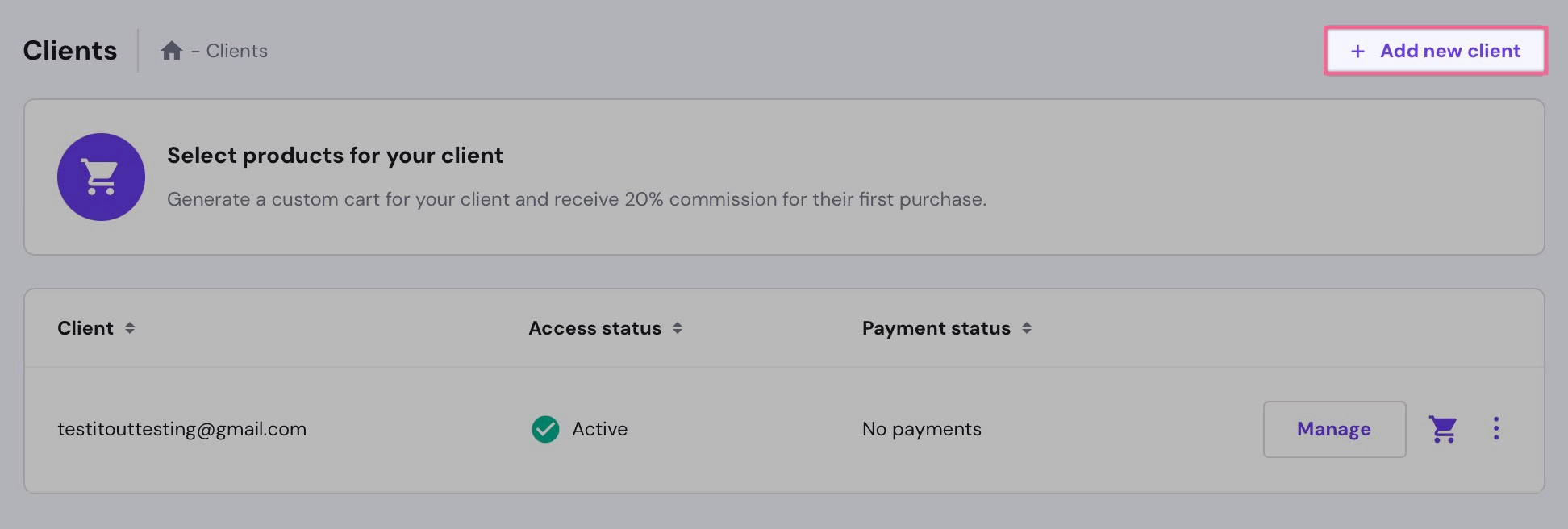Click the sort arrows next to Payment status
Screen dimensions: 1568x529
1027,328
